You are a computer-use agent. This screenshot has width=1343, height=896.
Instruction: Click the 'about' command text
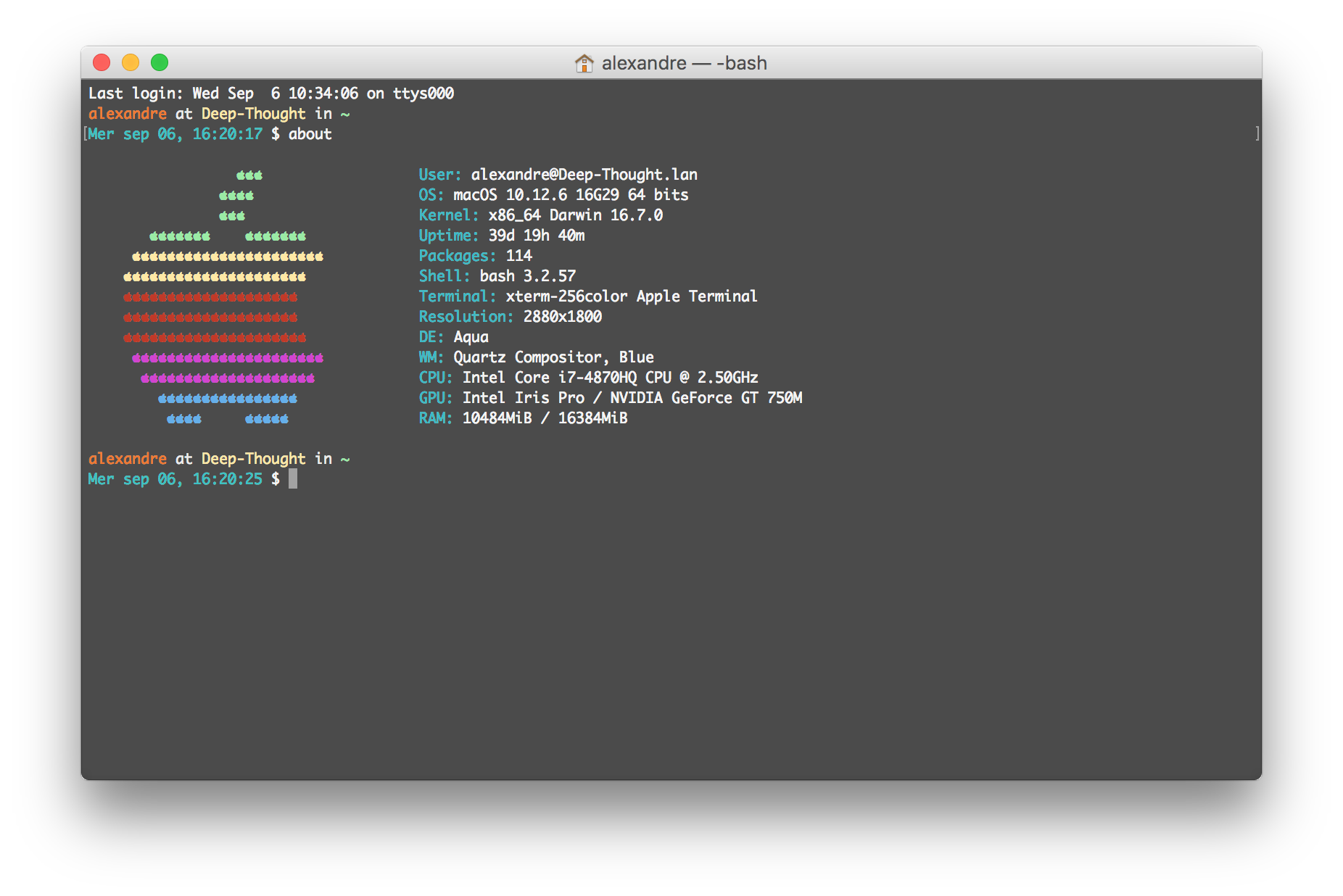coord(310,134)
